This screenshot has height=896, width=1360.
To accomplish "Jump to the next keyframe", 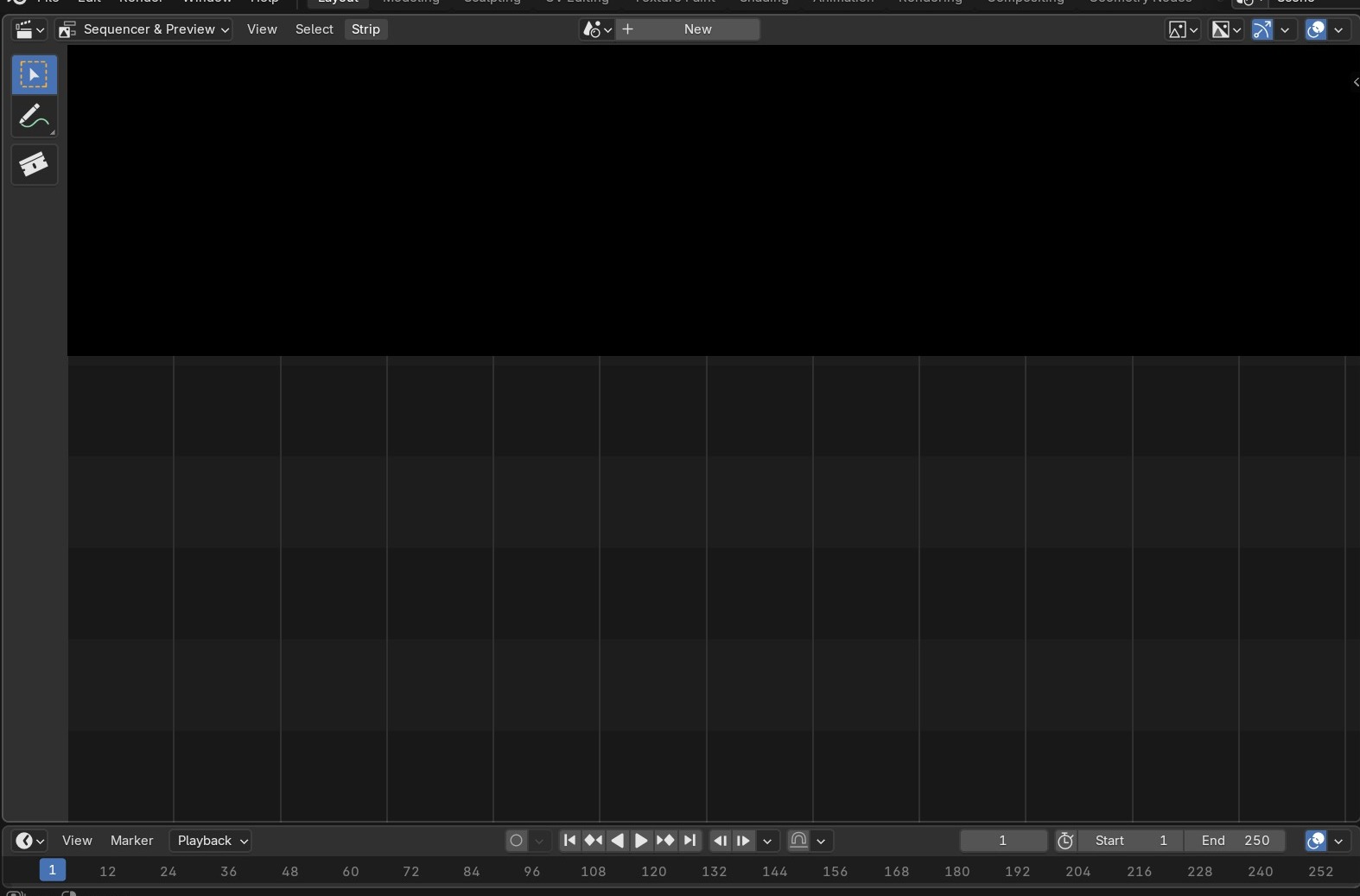I will click(665, 841).
